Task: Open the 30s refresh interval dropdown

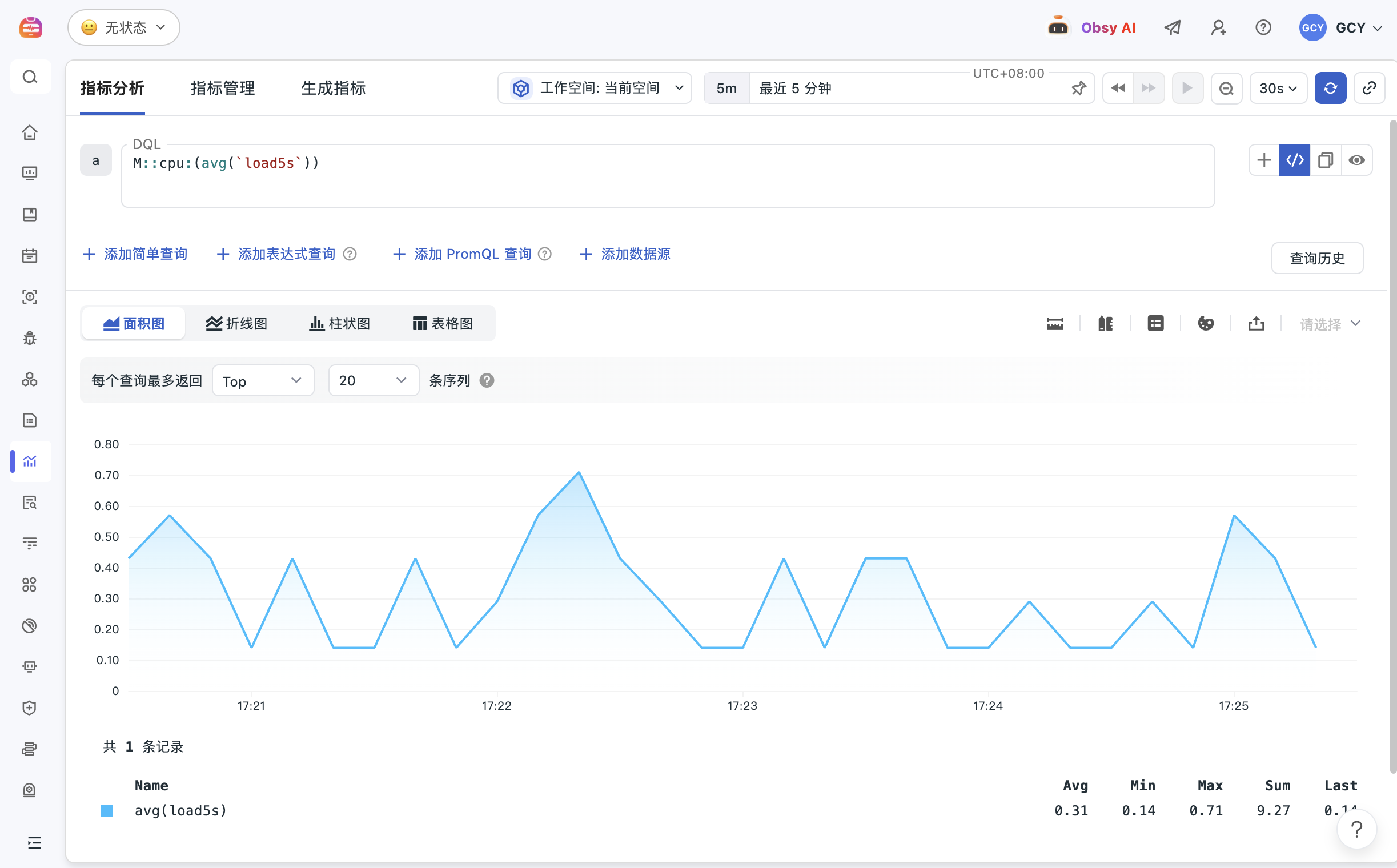Action: (1278, 88)
